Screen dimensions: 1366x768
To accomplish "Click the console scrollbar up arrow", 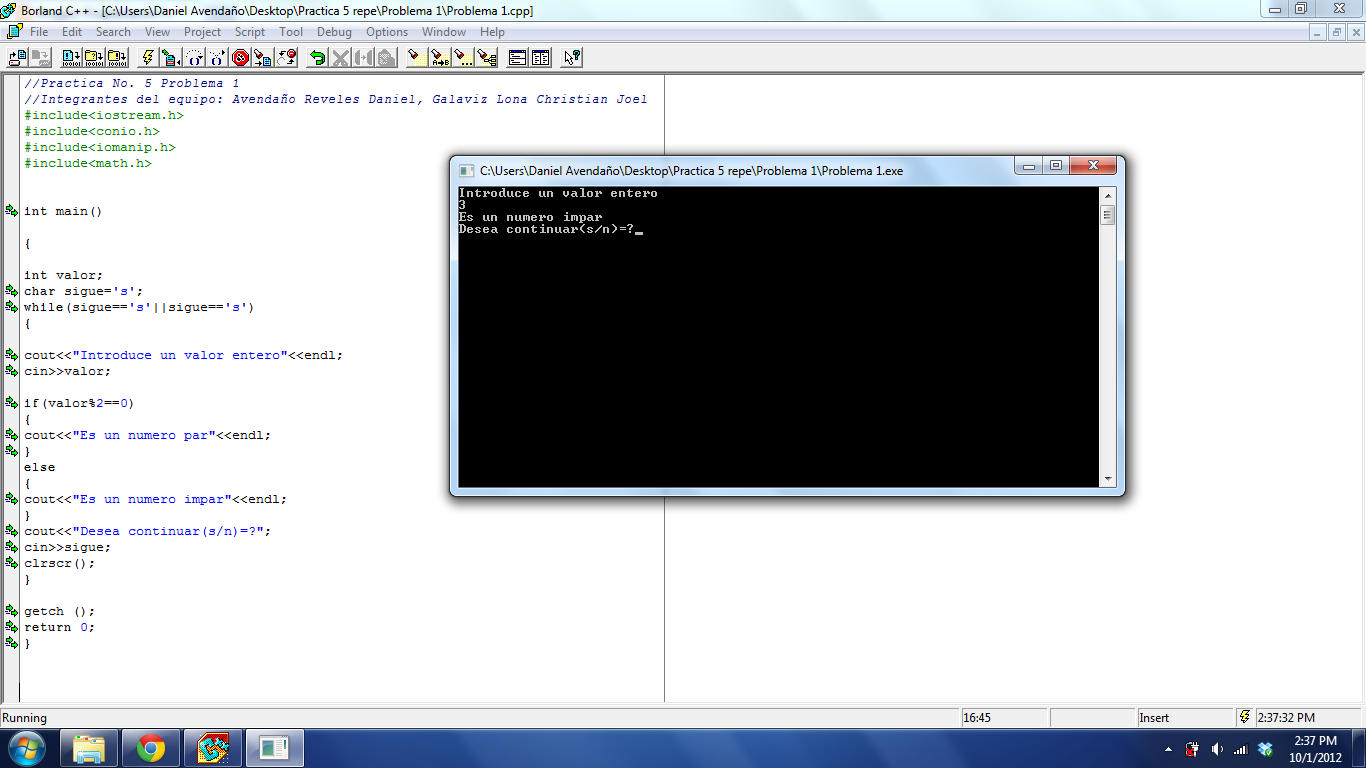I will (1108, 195).
